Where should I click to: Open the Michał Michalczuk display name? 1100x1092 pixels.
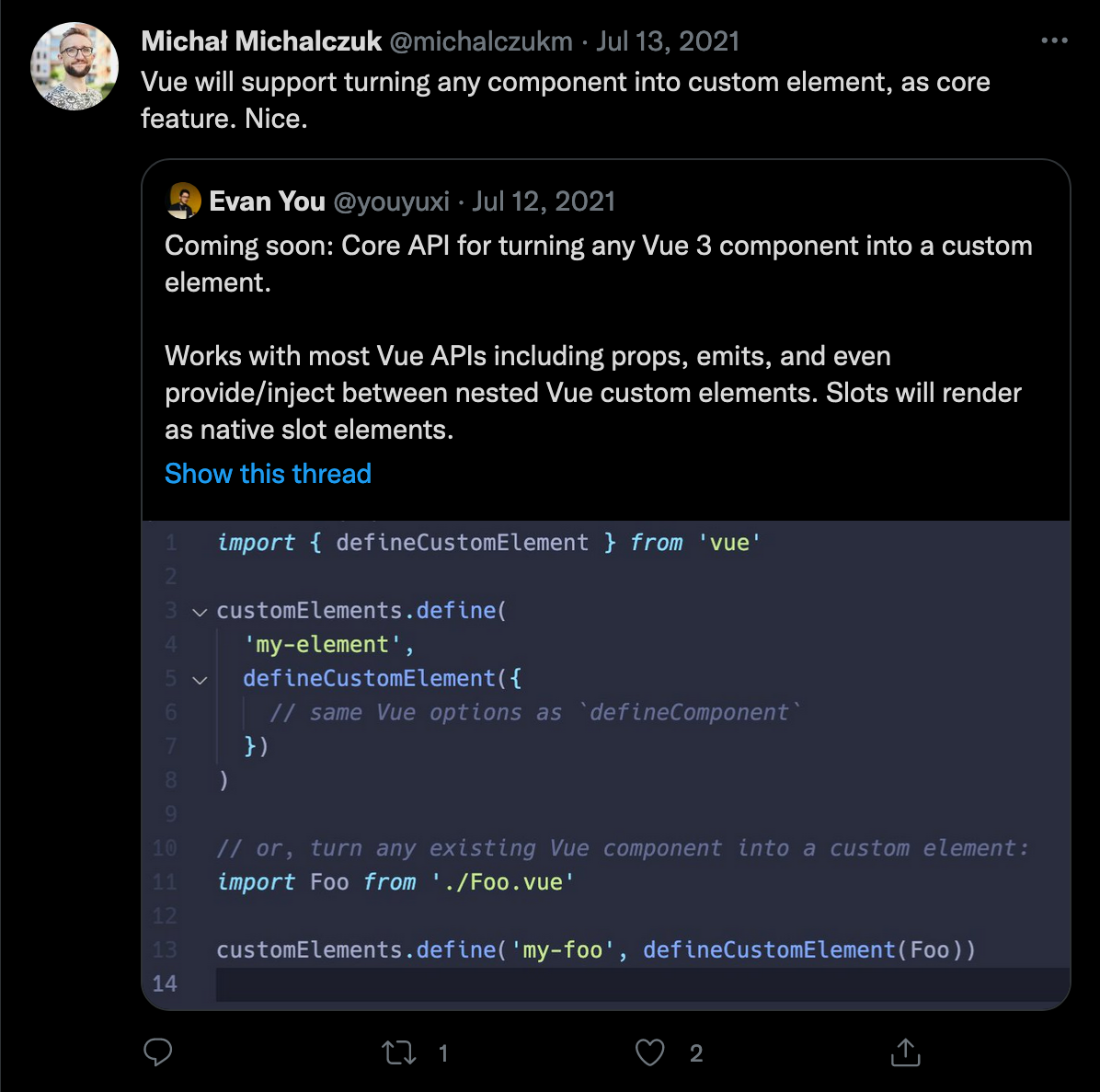click(x=261, y=41)
